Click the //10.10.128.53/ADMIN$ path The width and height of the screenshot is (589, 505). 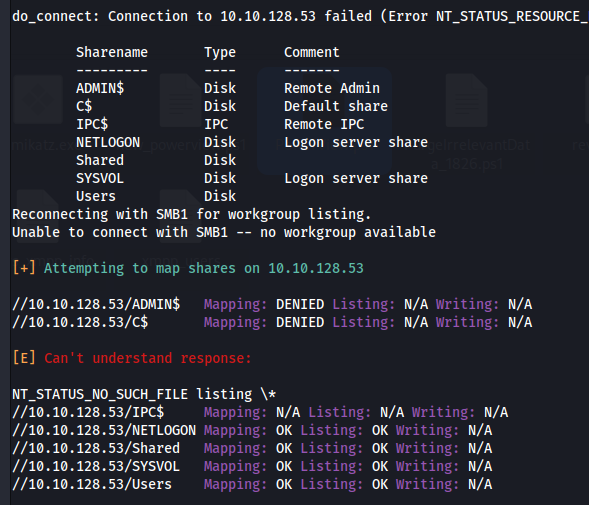click(x=96, y=304)
